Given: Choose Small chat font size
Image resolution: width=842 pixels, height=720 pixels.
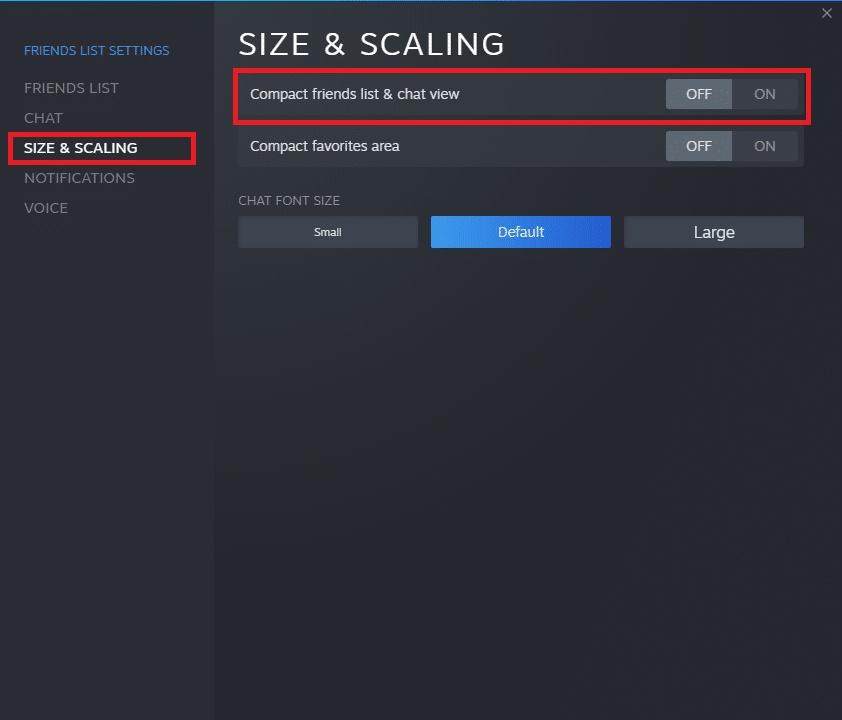Looking at the screenshot, I should [x=328, y=232].
